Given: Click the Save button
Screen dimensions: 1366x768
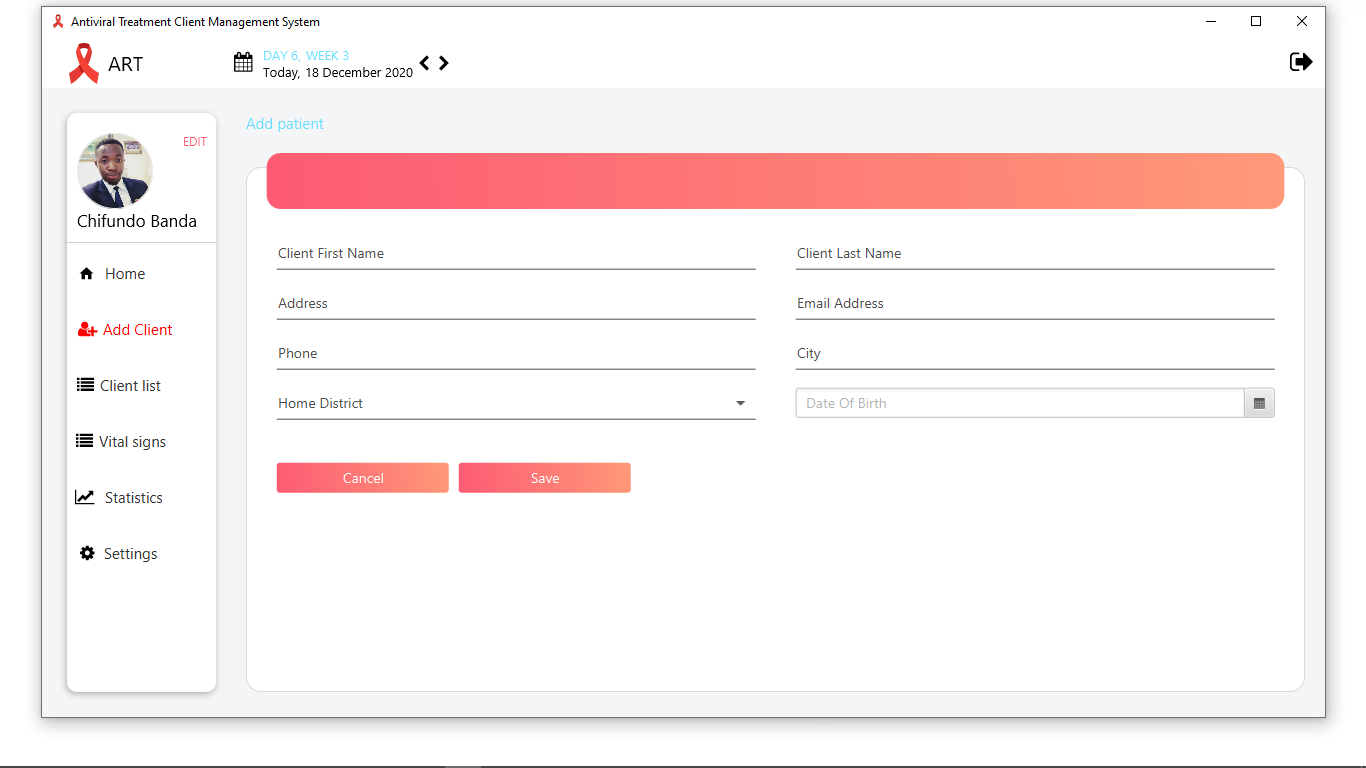Looking at the screenshot, I should [544, 477].
